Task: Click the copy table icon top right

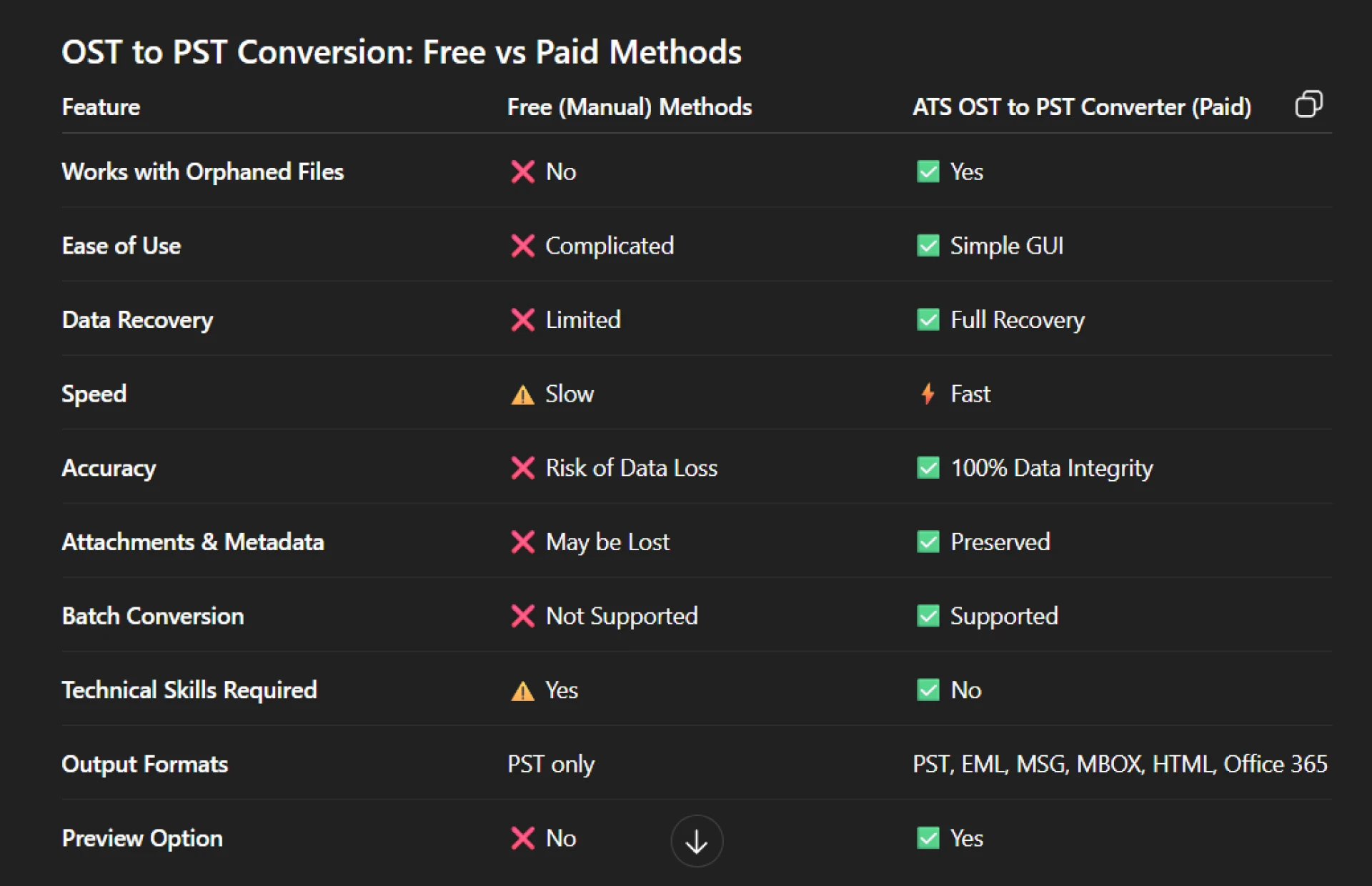Action: (1311, 105)
